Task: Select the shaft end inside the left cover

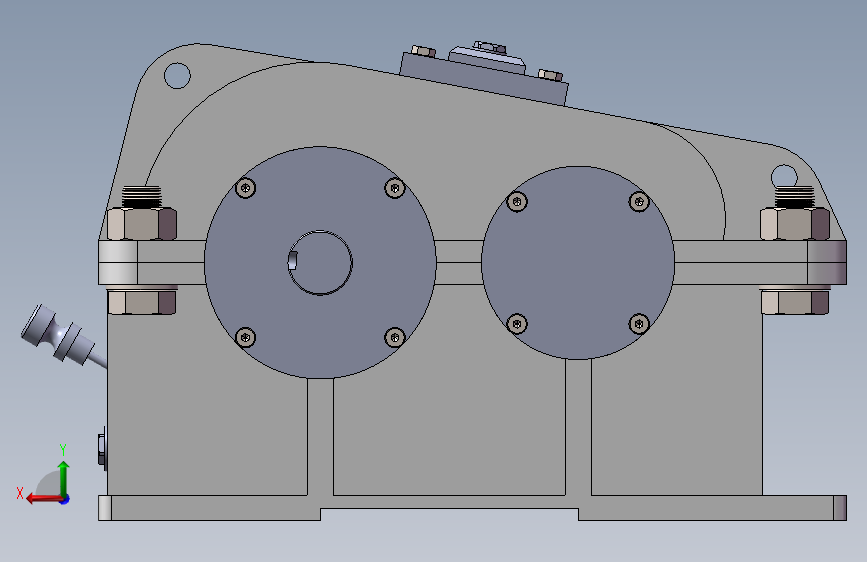Action: (320, 263)
